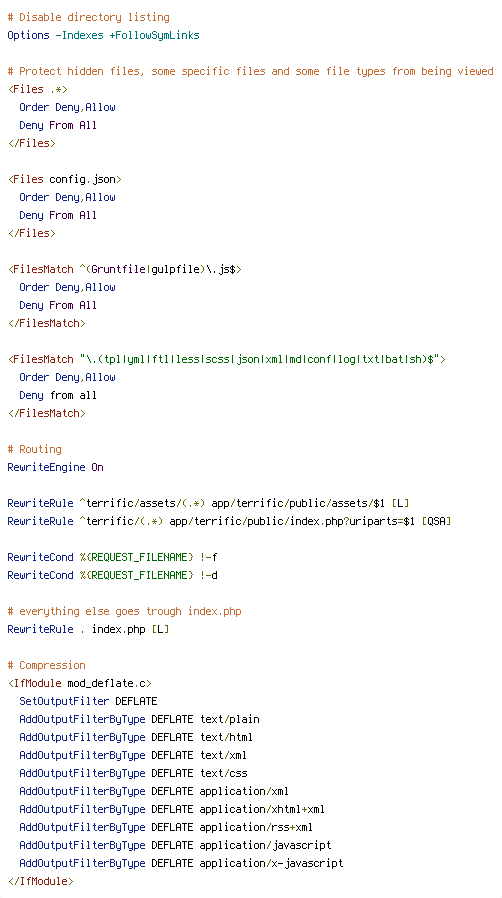Click the 'everything else goes trough index.php' comment
The width and height of the screenshot is (502, 898).
[124, 611]
